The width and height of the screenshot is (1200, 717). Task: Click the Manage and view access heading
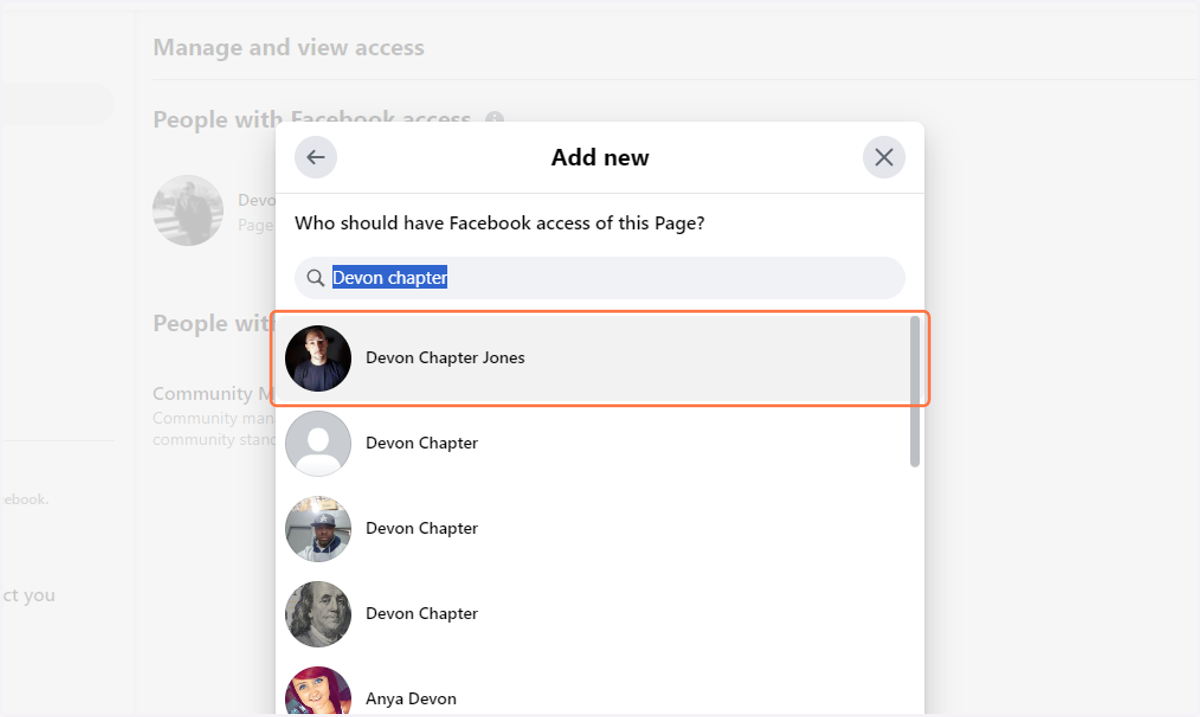(288, 48)
